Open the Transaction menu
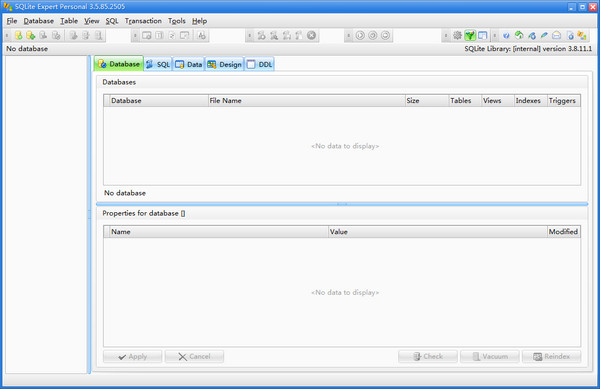 click(x=143, y=21)
